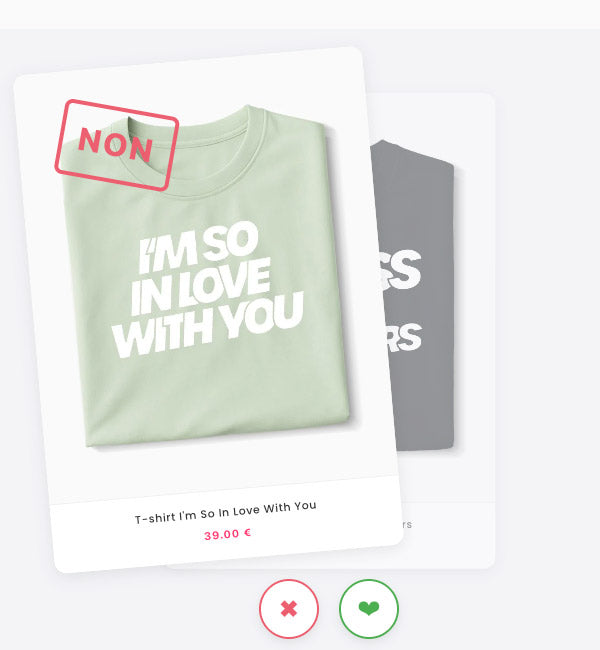
Task: Open the T-shirt I'm So In Love With You title
Action: 226,512
